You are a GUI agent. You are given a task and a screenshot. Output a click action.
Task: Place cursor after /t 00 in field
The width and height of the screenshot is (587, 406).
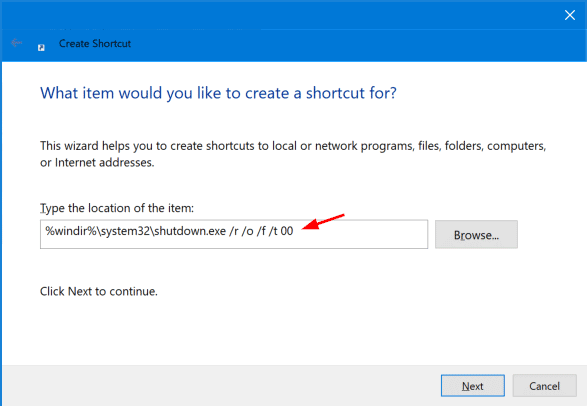click(x=294, y=231)
